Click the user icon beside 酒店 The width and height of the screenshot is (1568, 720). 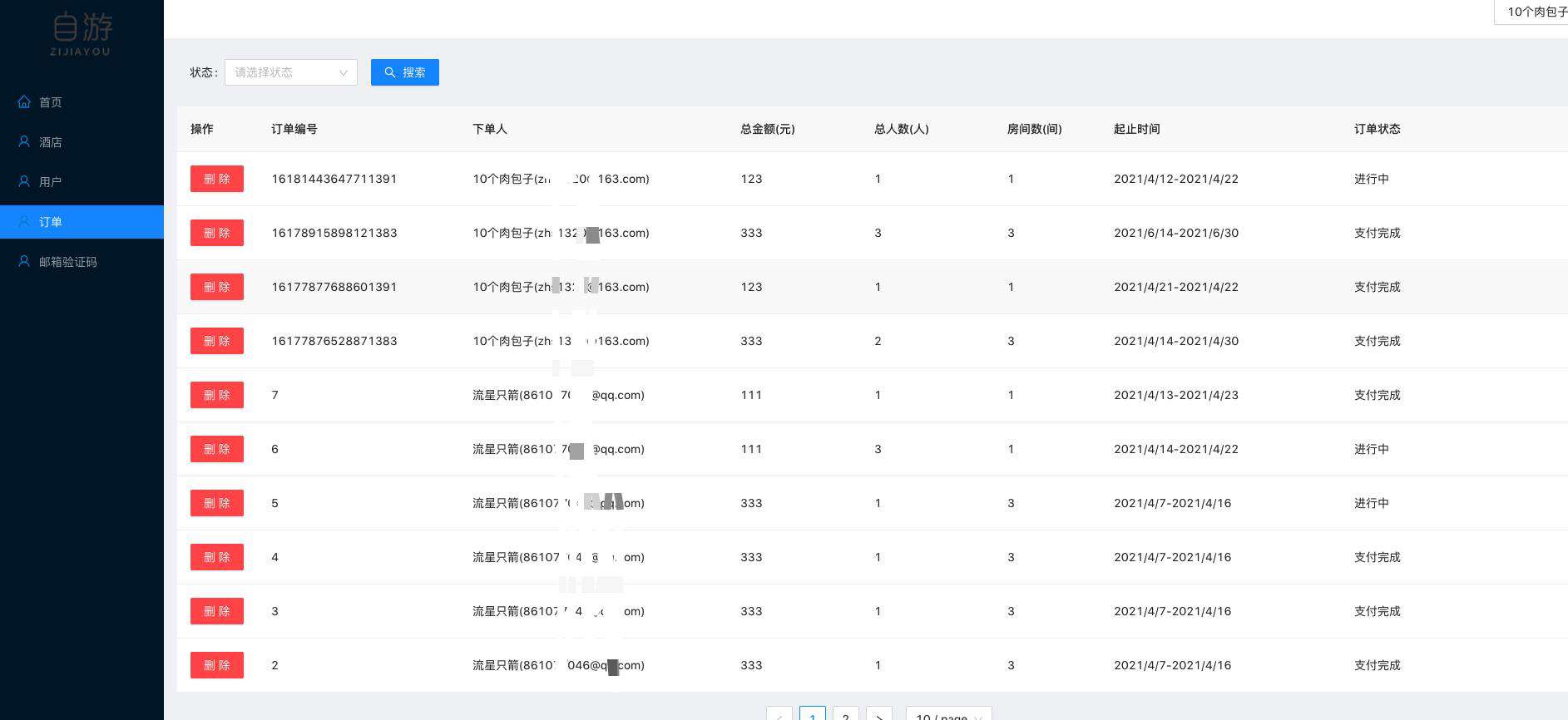(x=24, y=142)
